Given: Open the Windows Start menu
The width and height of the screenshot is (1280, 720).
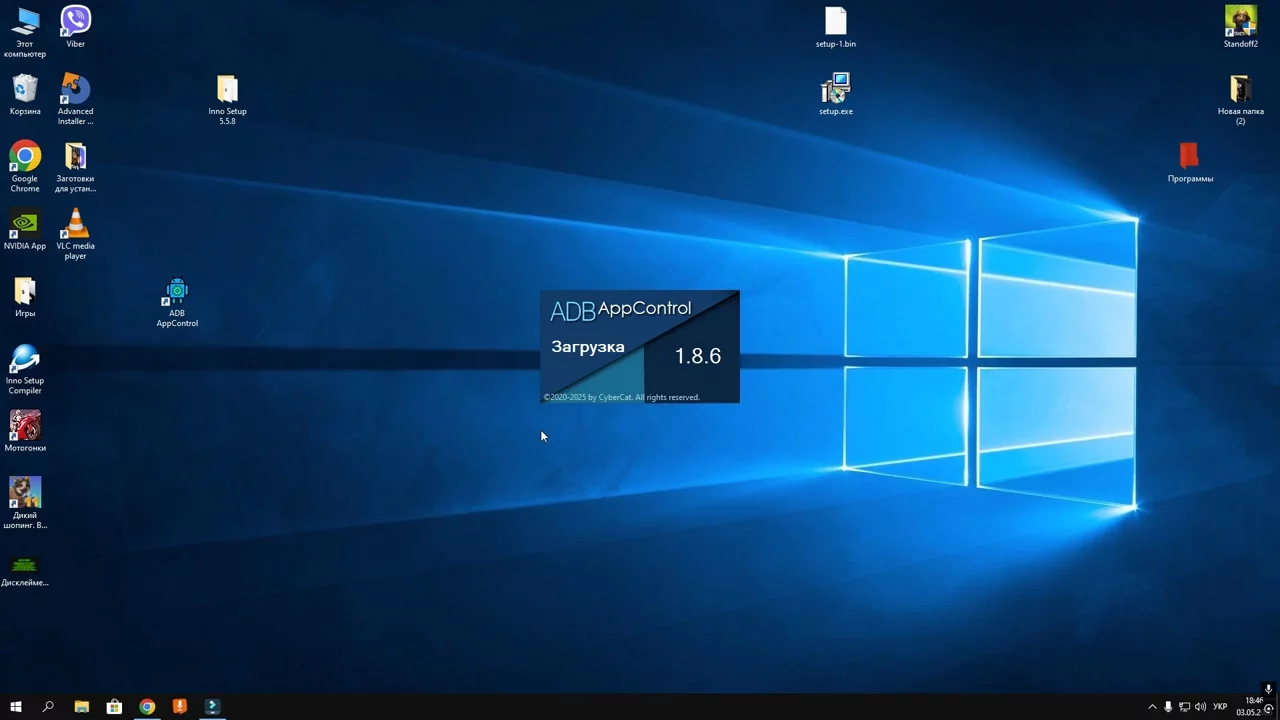Looking at the screenshot, I should (x=16, y=707).
